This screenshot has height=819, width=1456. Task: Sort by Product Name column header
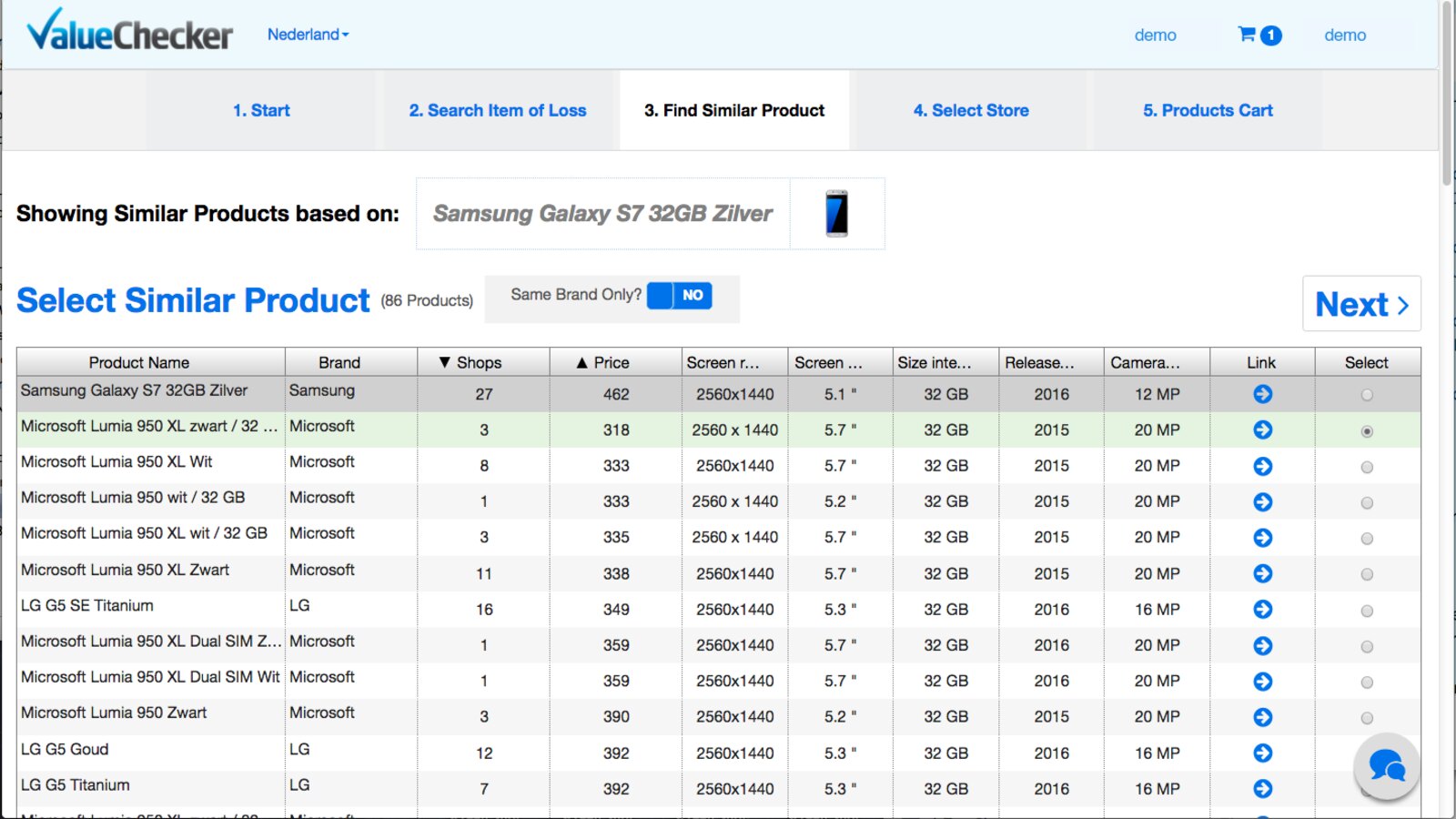[x=151, y=362]
